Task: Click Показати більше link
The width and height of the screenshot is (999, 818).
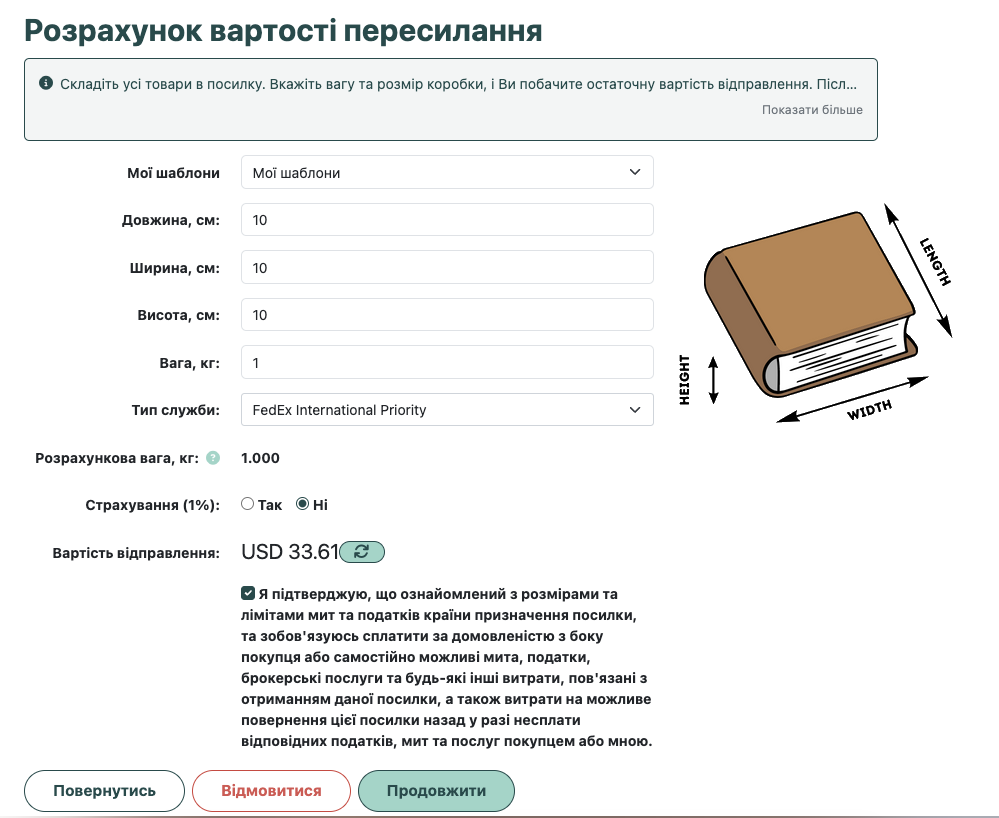Action: click(812, 110)
